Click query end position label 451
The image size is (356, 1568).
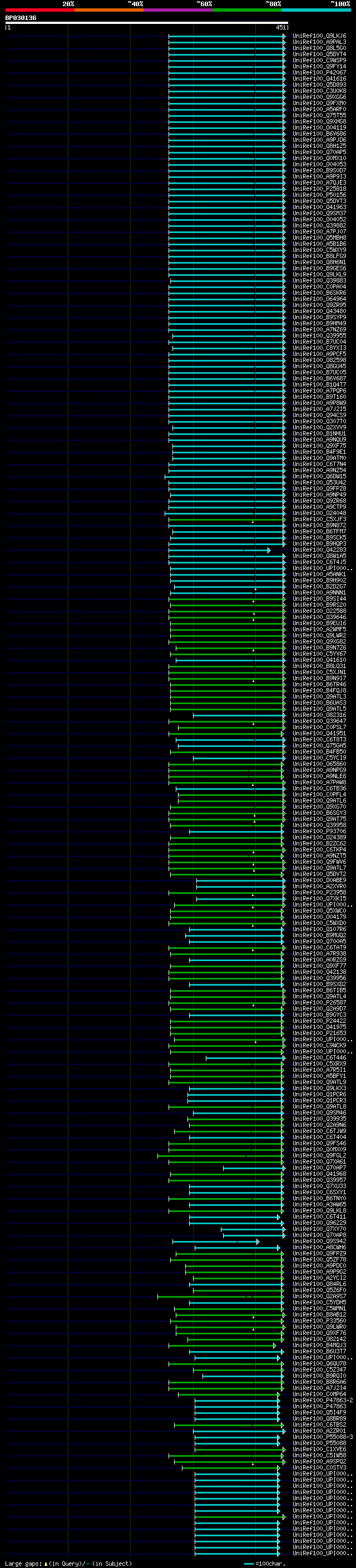point(280,27)
